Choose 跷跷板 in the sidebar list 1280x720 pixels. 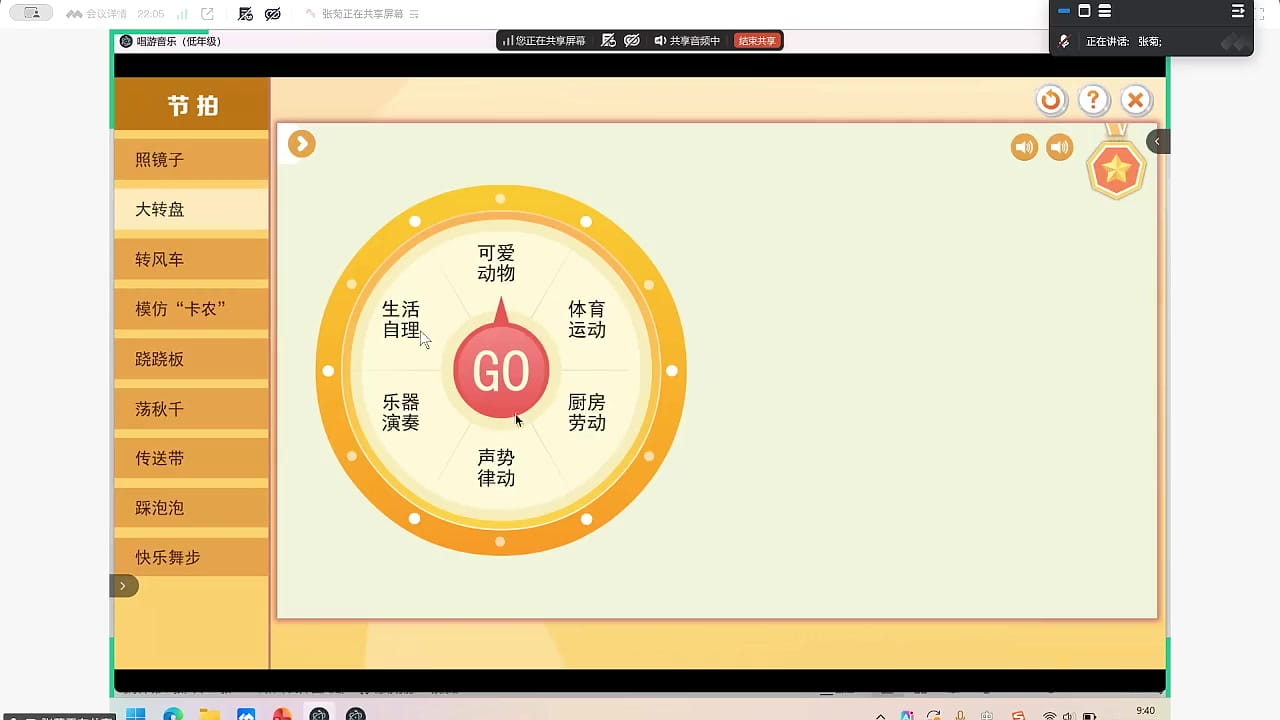191,359
